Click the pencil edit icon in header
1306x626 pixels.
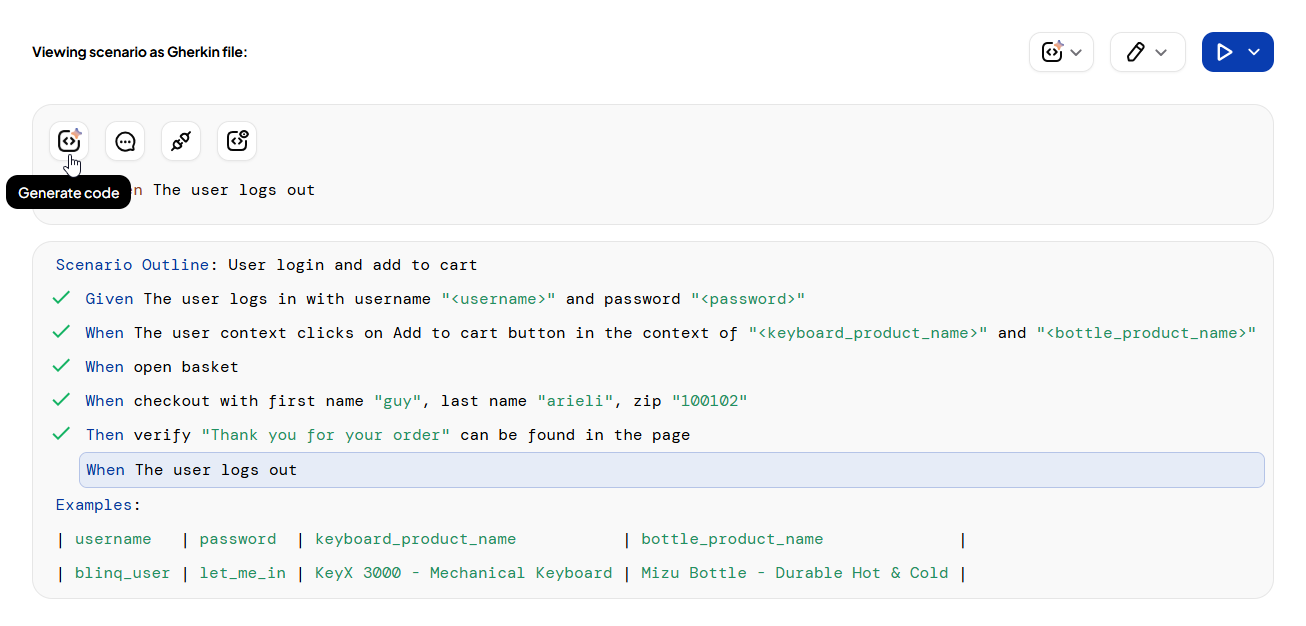1135,52
